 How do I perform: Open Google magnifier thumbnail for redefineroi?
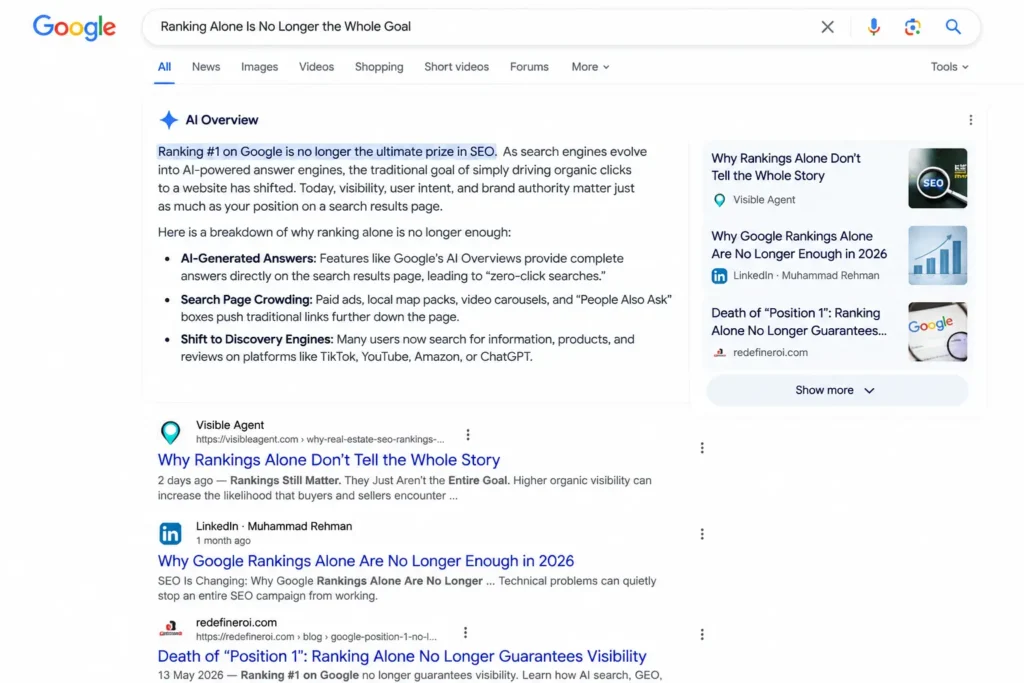click(x=937, y=332)
